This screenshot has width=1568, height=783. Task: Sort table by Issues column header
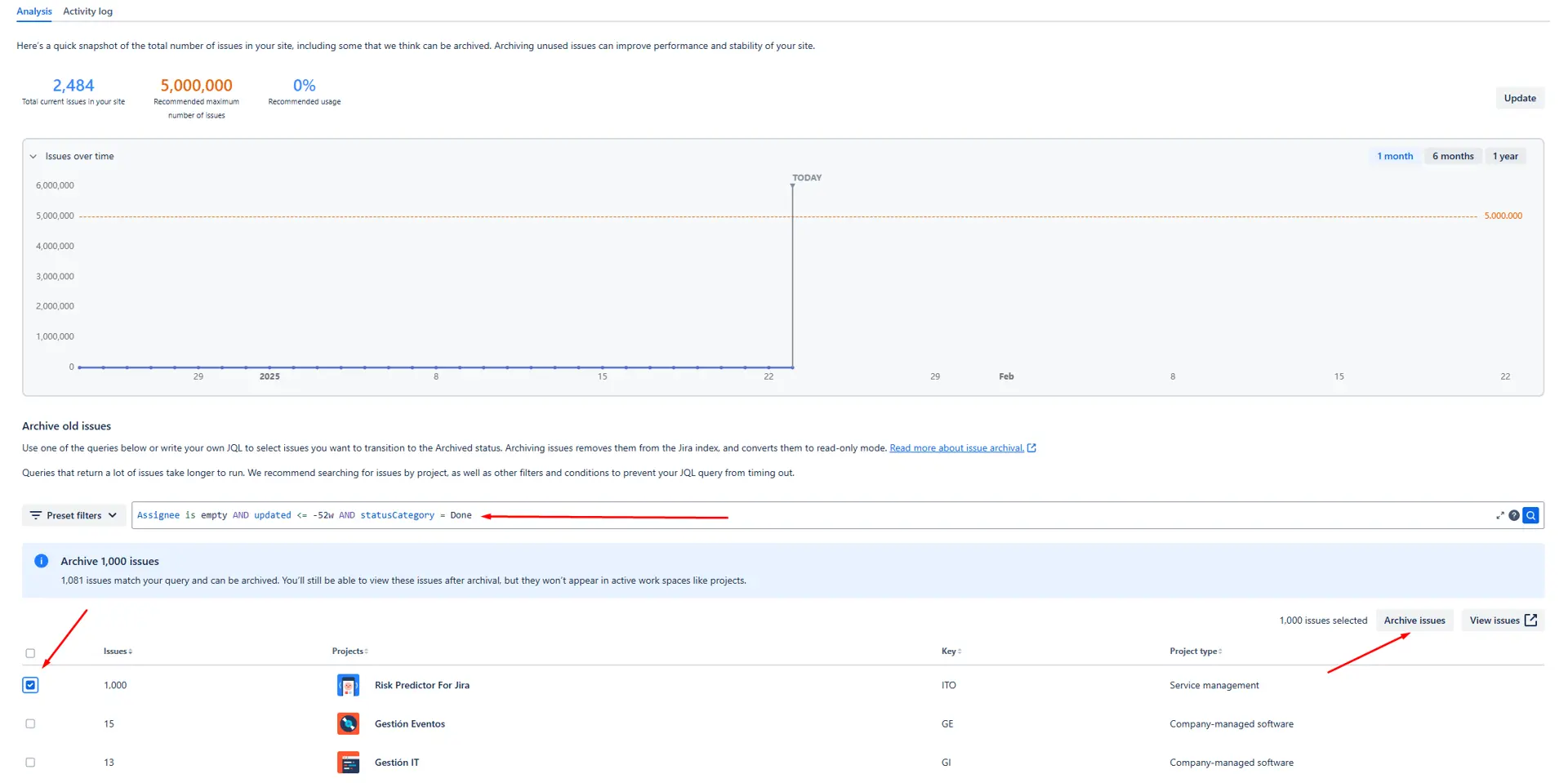coord(118,652)
